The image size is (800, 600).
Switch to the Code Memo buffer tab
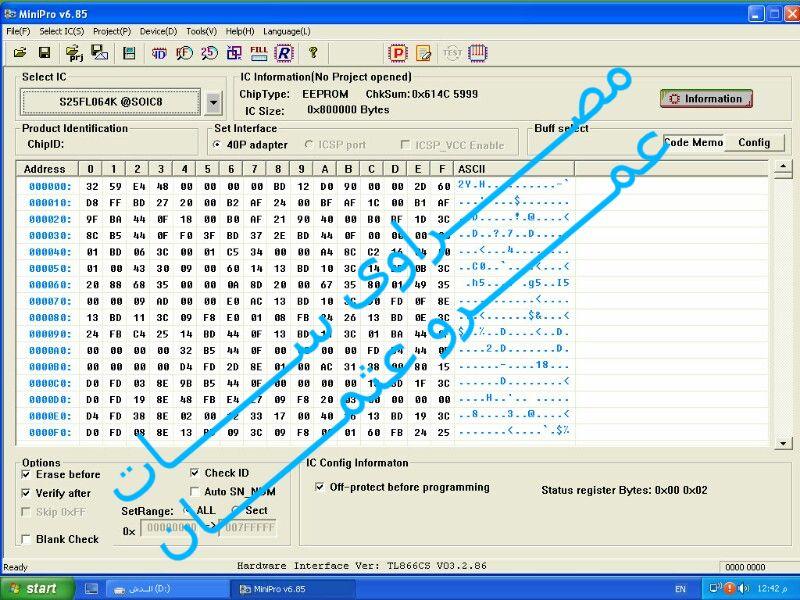pyautogui.click(x=694, y=142)
